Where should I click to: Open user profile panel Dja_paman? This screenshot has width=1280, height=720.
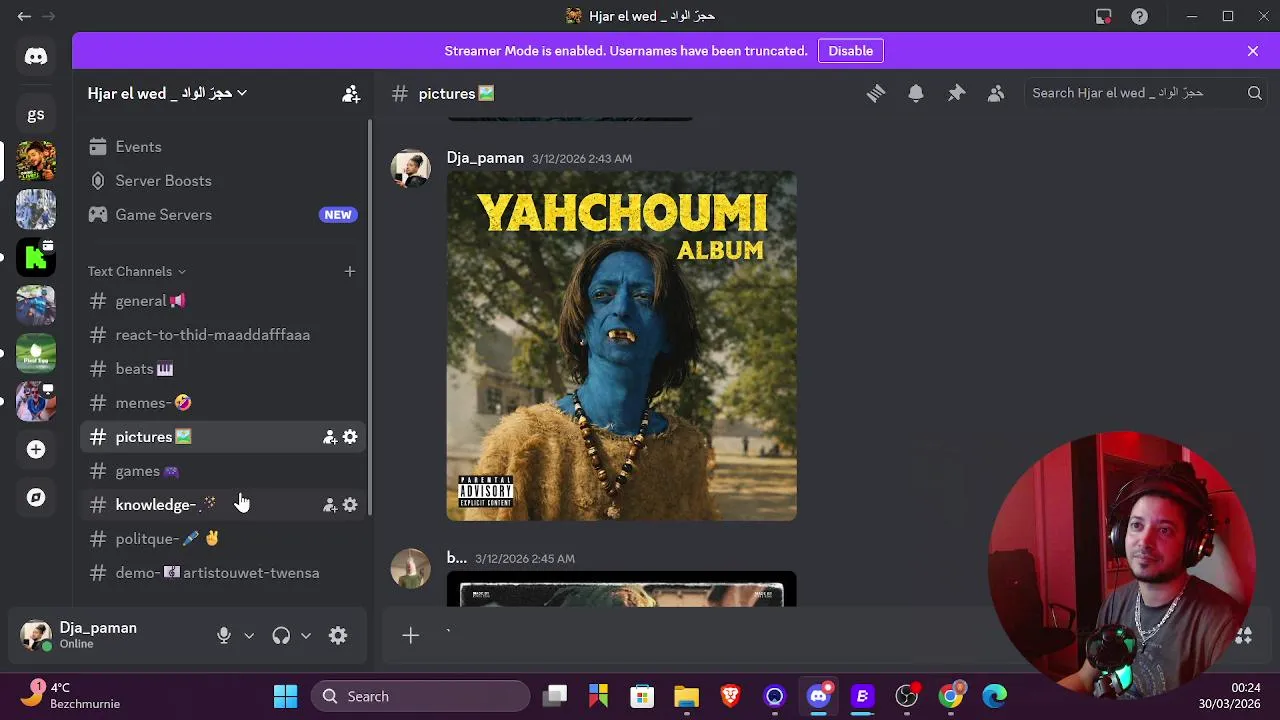click(x=110, y=636)
